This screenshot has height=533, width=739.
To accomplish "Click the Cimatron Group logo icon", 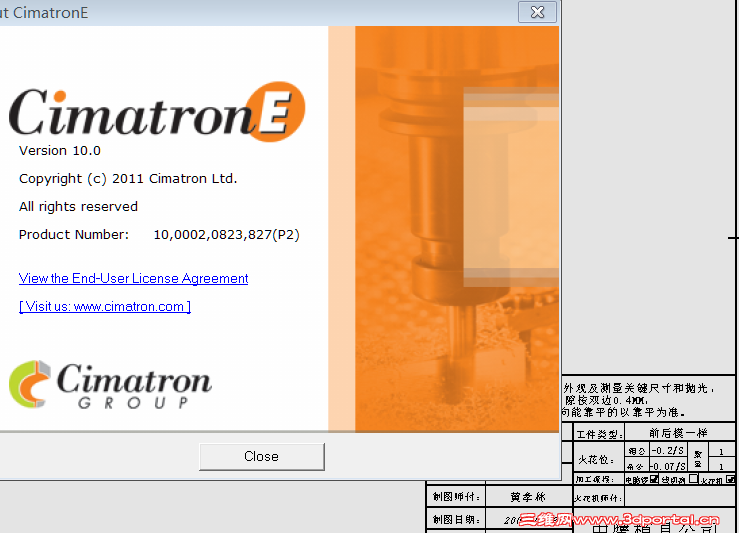I will 30,384.
